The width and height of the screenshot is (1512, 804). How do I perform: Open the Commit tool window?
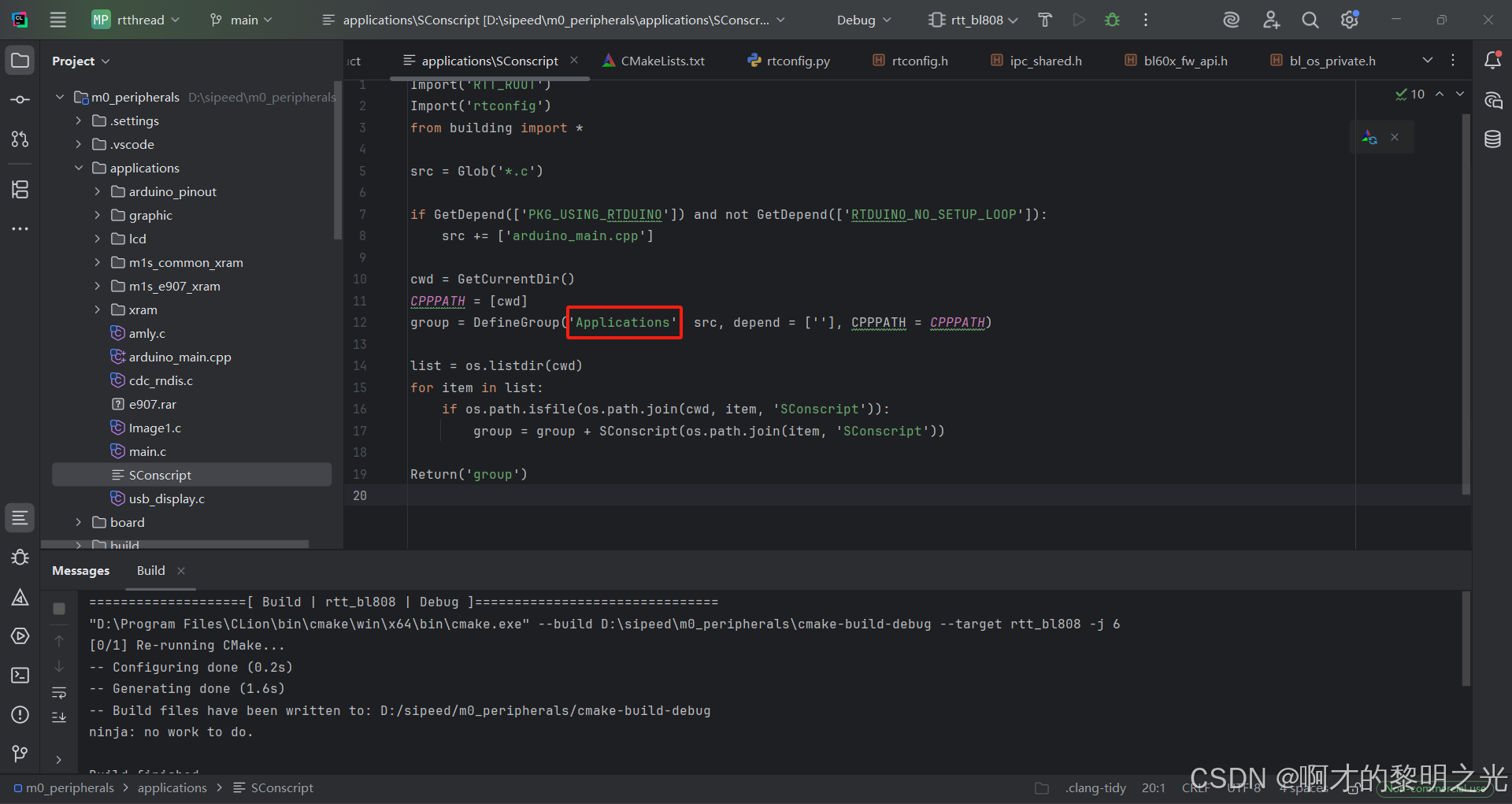click(20, 99)
